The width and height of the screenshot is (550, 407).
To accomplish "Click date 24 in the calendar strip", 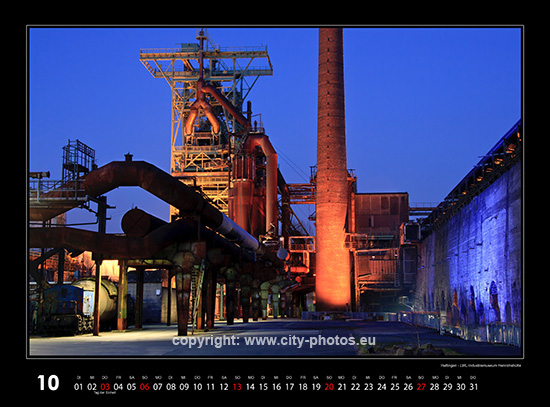I will (x=382, y=387).
